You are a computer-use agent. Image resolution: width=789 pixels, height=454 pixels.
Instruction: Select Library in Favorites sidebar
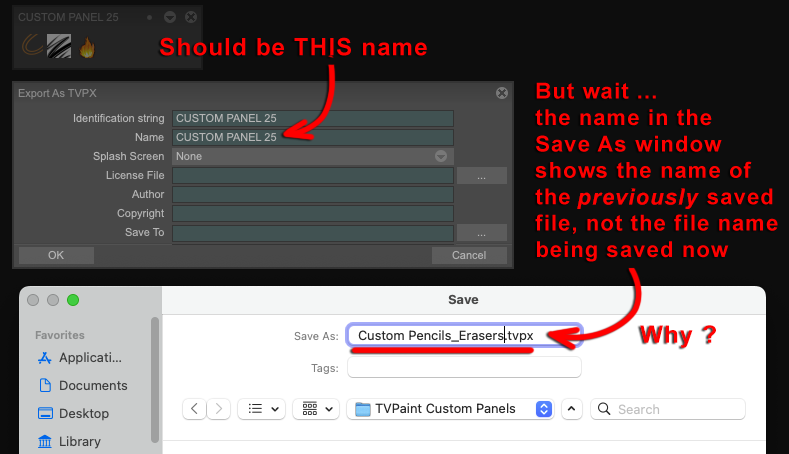point(69,442)
